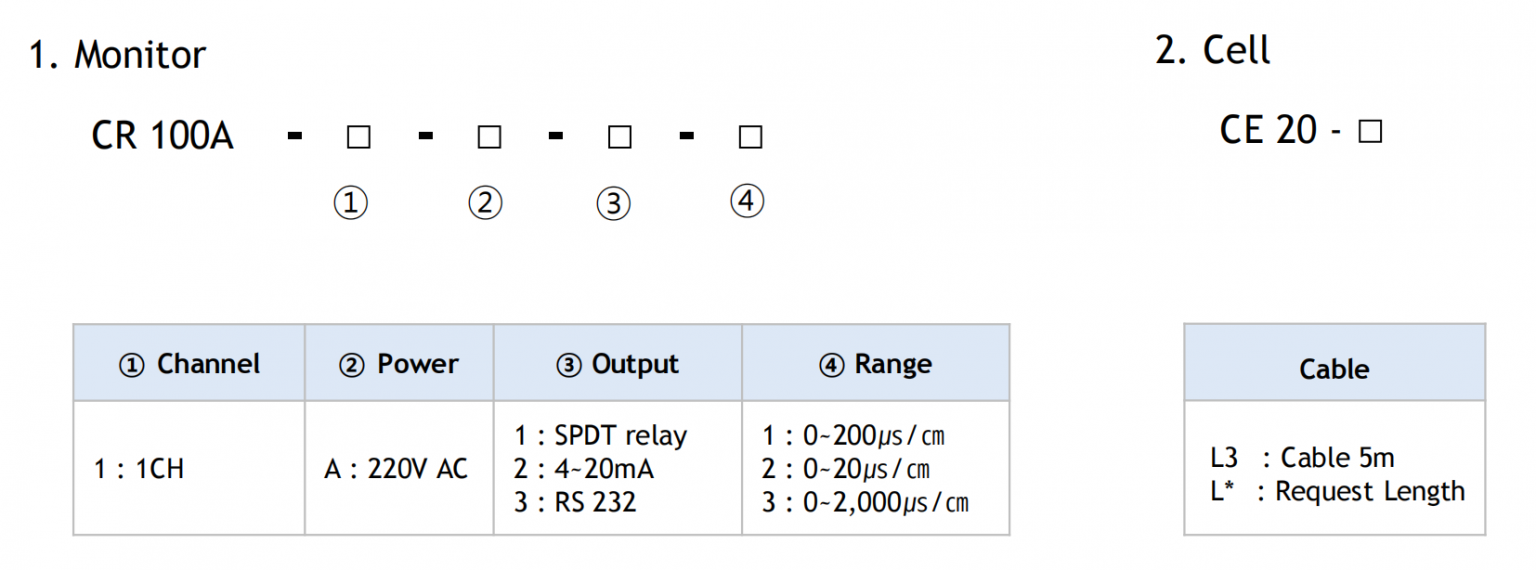Pick the 0~2,000µs/cm range option
Image resolution: width=1536 pixels, height=570 pixels.
pyautogui.click(x=865, y=502)
